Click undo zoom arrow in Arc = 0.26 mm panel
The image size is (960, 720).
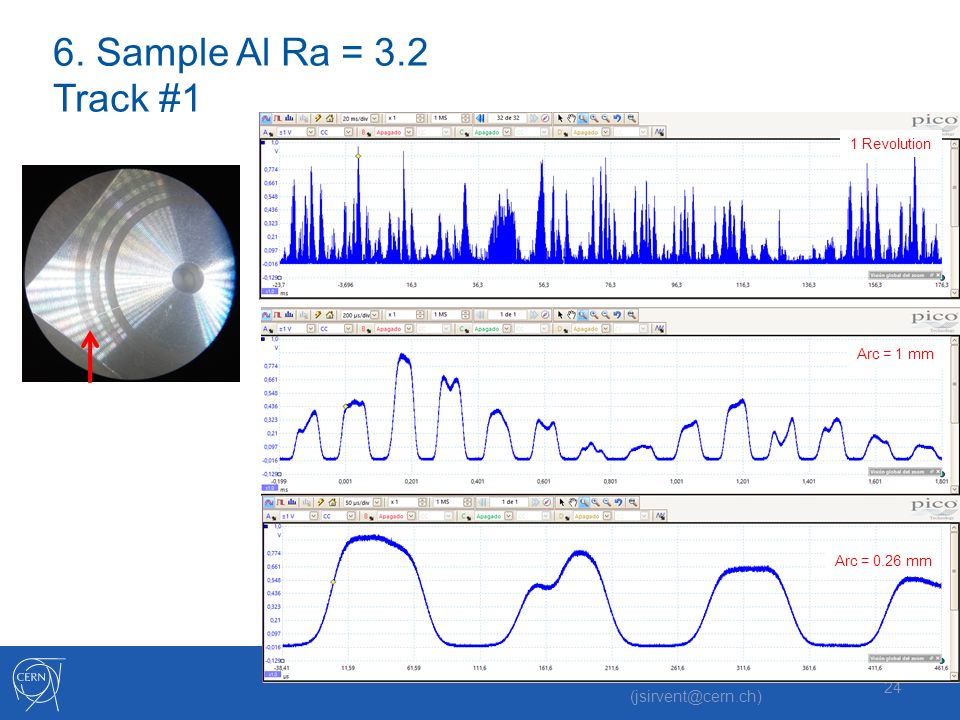pos(618,502)
